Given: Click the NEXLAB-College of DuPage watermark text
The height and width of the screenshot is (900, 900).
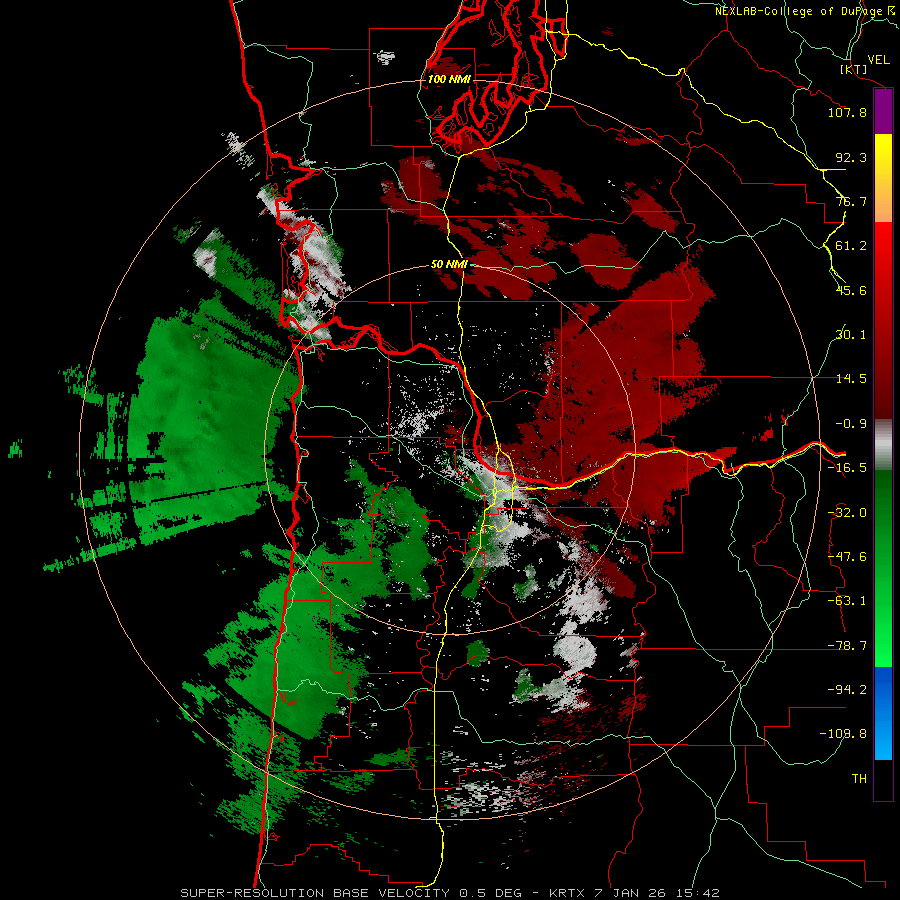Looking at the screenshot, I should (x=806, y=11).
